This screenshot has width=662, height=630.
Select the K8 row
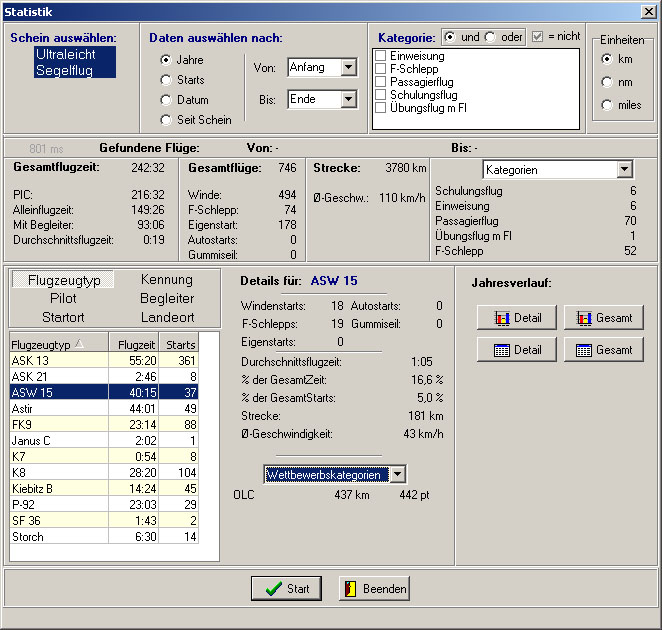[x=104, y=472]
